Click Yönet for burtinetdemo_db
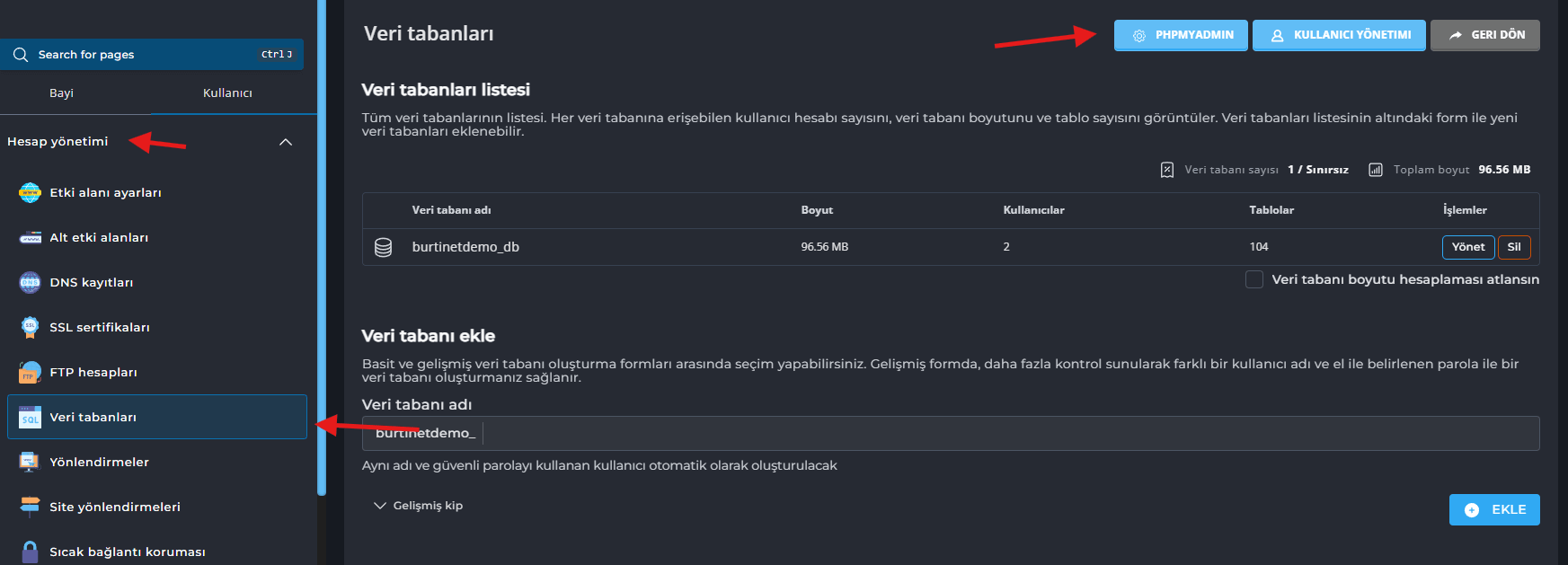The height and width of the screenshot is (565, 1568). click(1468, 247)
